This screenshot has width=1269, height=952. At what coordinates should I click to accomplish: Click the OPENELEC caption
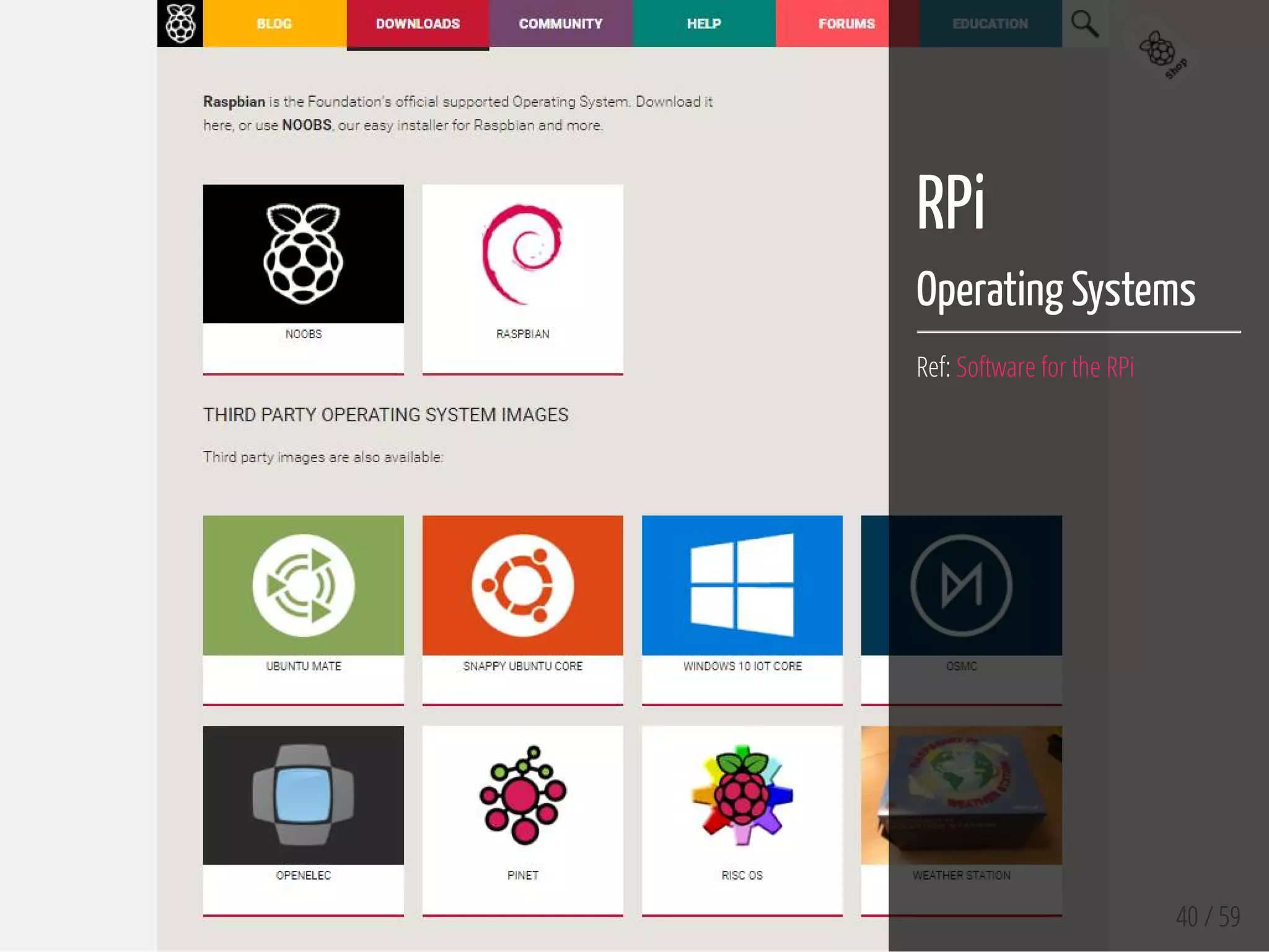click(x=304, y=875)
